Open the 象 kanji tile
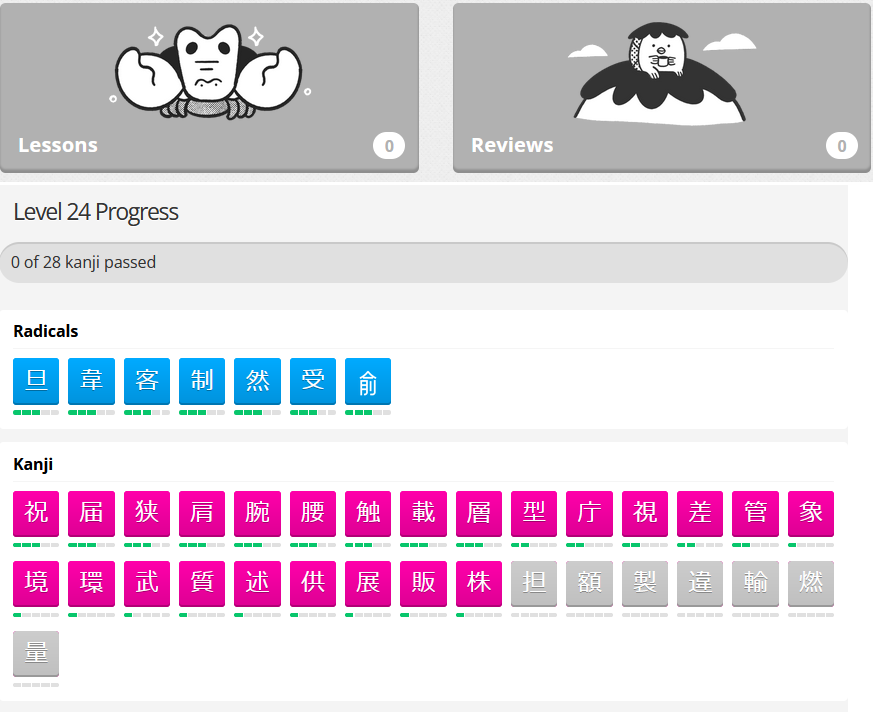 (811, 514)
